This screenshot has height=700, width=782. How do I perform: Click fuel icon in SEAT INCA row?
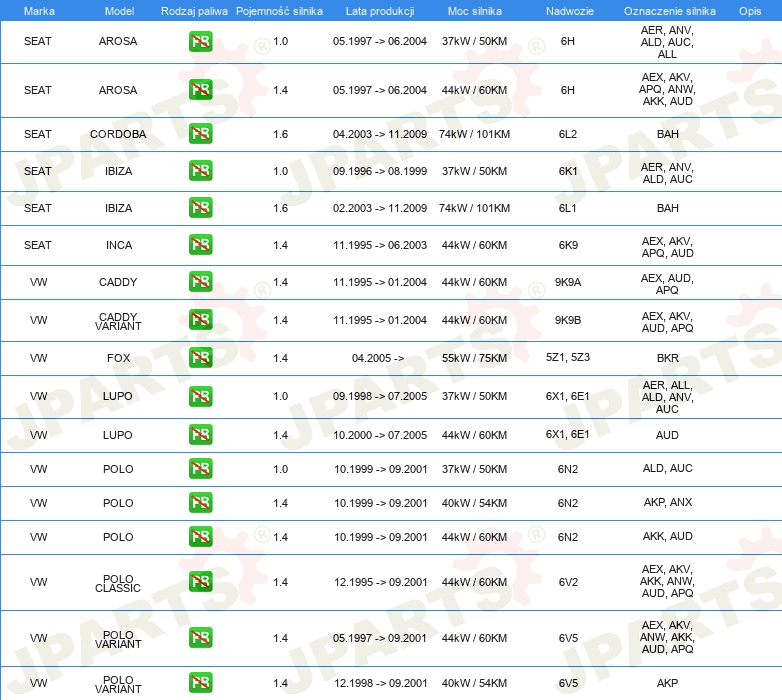(x=200, y=244)
